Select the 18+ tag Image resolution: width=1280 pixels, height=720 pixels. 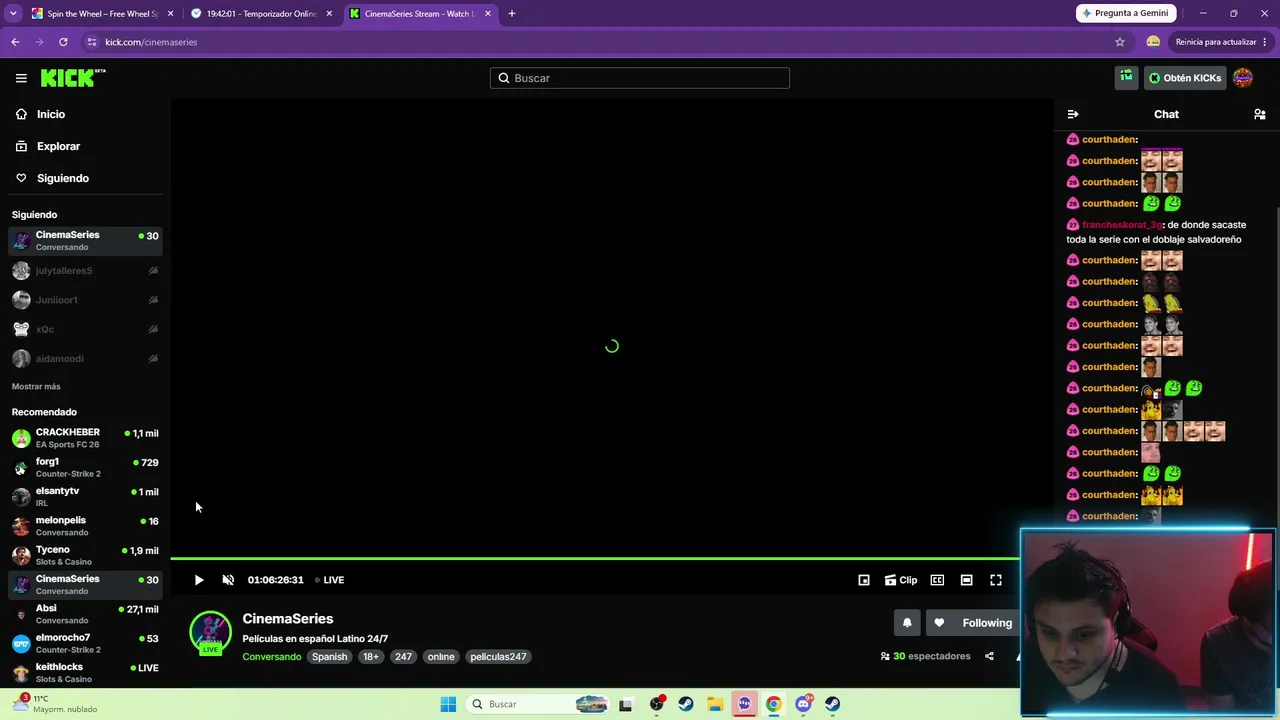(371, 657)
